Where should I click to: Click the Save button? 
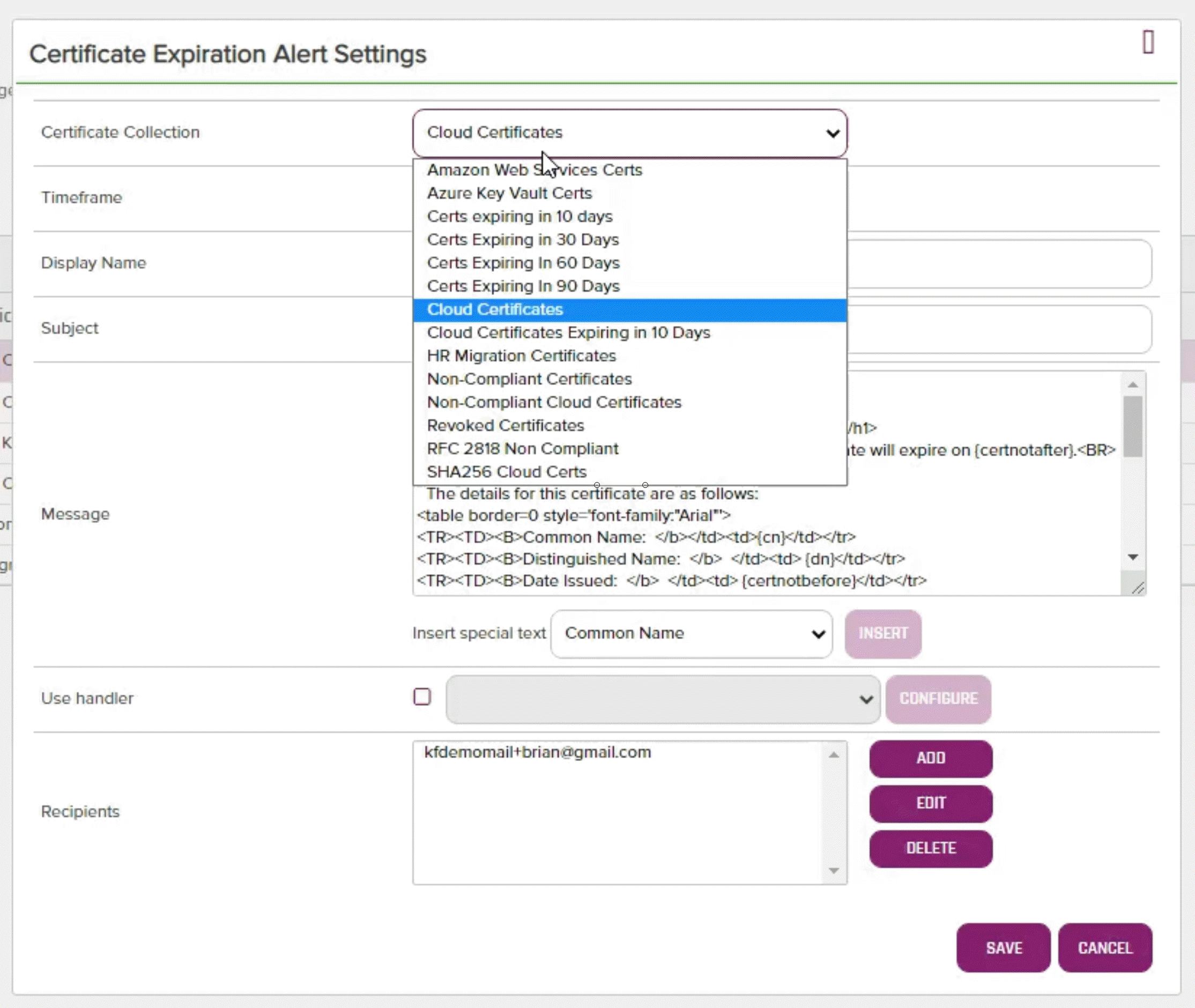1003,947
